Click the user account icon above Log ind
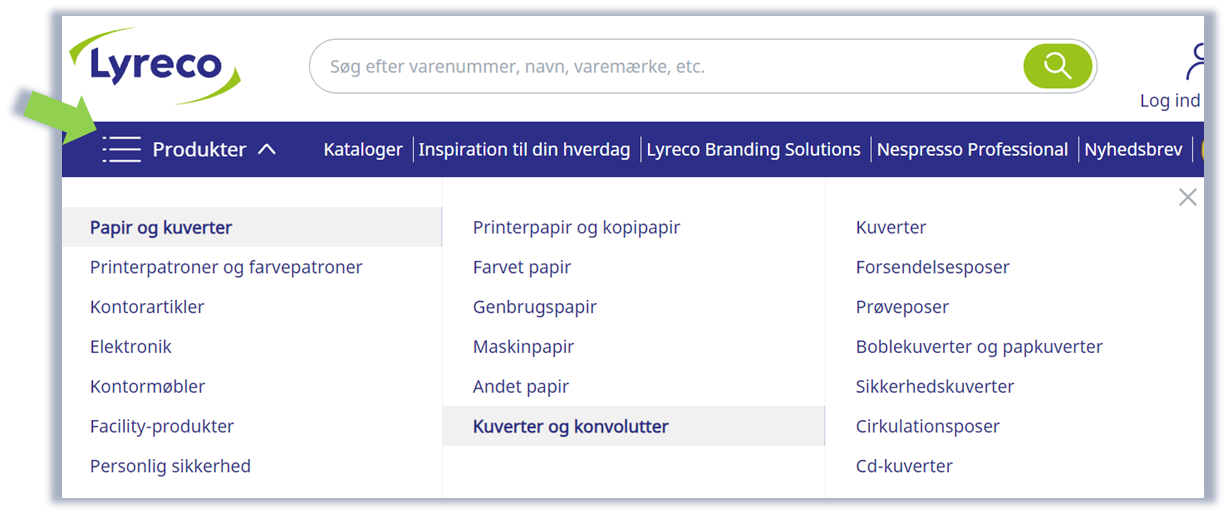1227x514 pixels. (x=1195, y=61)
